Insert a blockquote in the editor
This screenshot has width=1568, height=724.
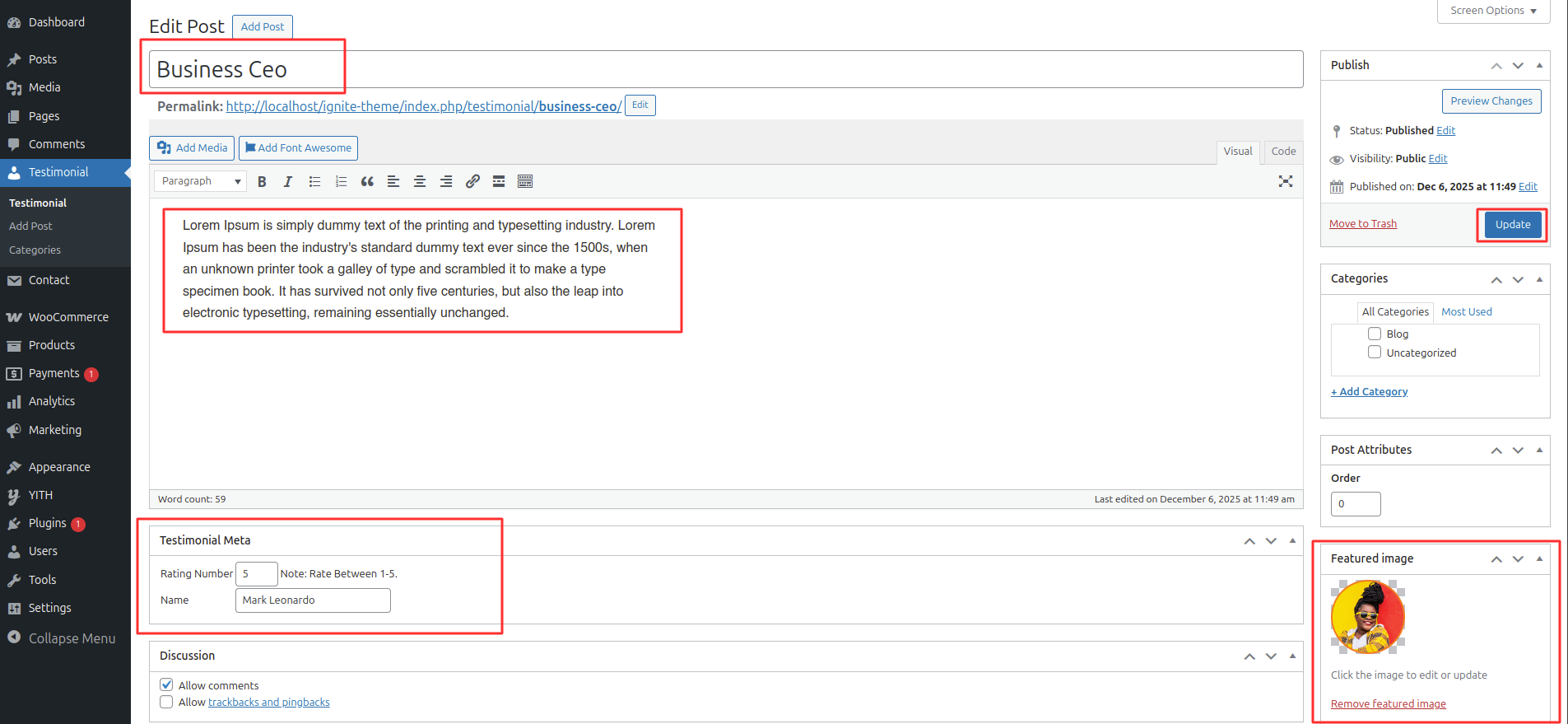tap(367, 182)
